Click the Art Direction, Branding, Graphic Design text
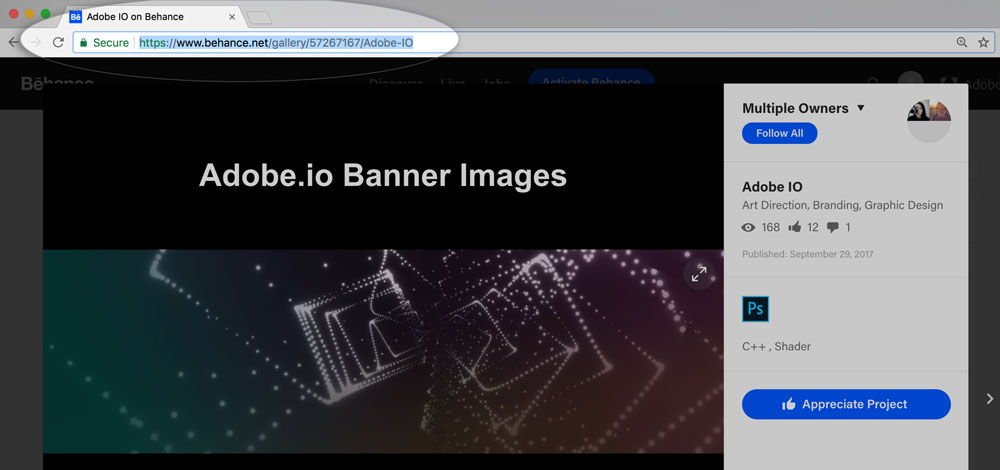1000x470 pixels. click(842, 205)
